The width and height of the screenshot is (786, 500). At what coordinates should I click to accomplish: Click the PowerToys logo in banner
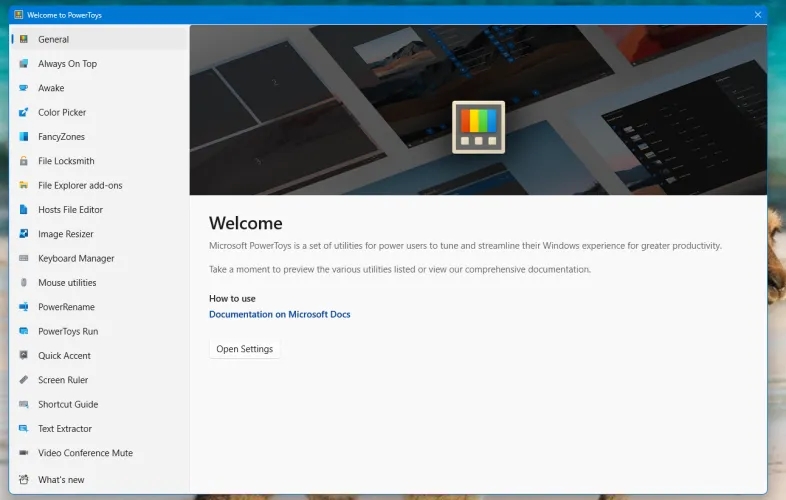pos(478,127)
